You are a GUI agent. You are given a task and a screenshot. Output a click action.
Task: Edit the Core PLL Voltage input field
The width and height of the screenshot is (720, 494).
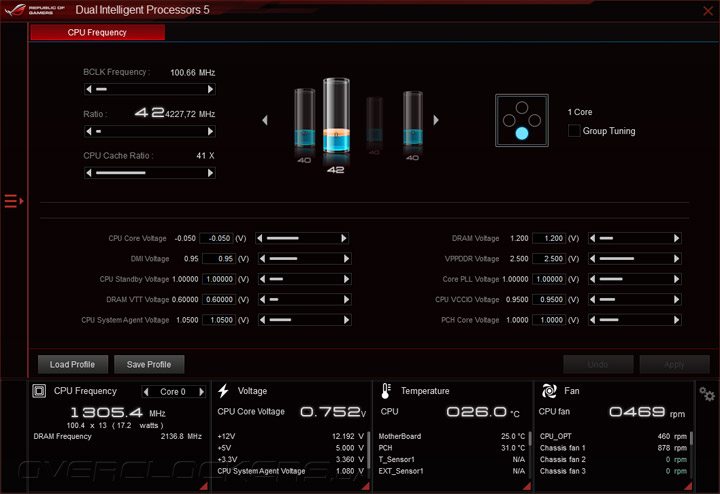tap(549, 279)
